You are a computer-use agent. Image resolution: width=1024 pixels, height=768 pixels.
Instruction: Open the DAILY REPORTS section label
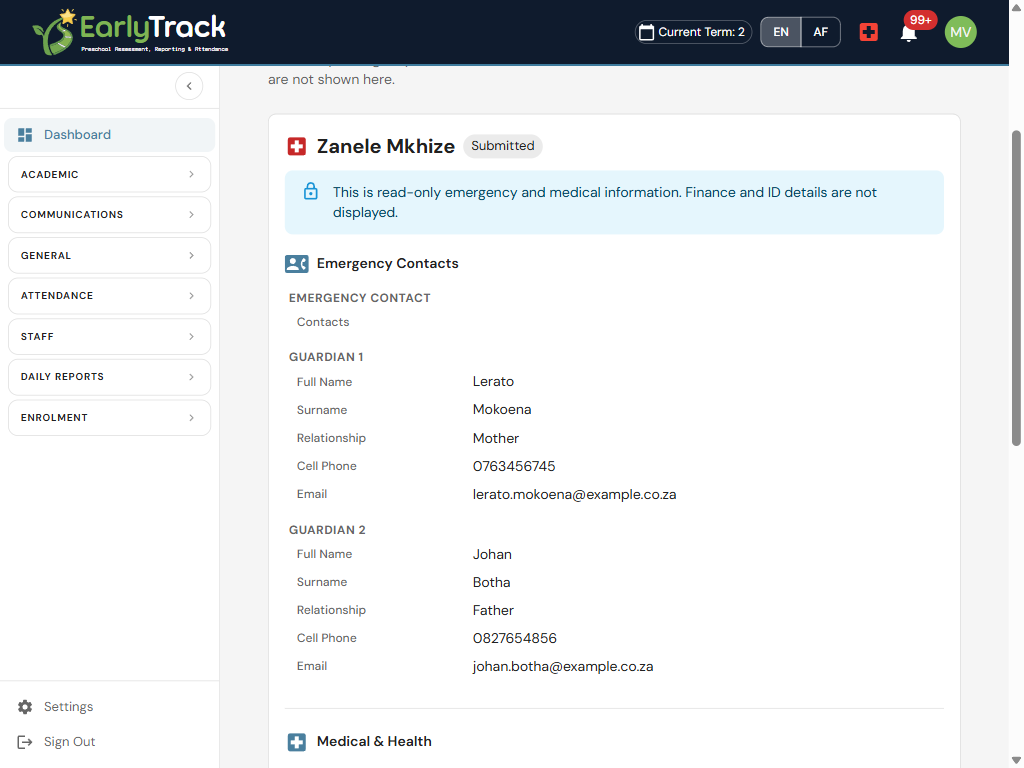coord(62,377)
